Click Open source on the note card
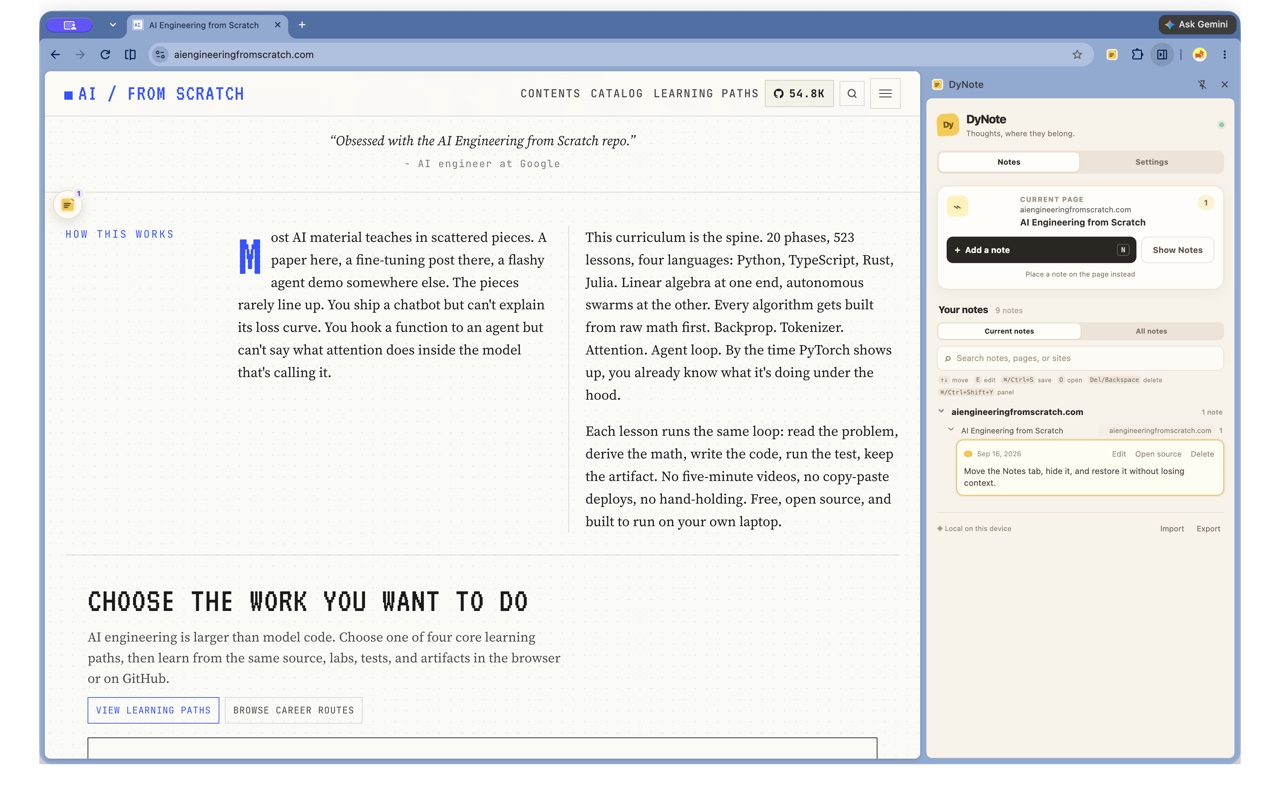 (x=1158, y=454)
